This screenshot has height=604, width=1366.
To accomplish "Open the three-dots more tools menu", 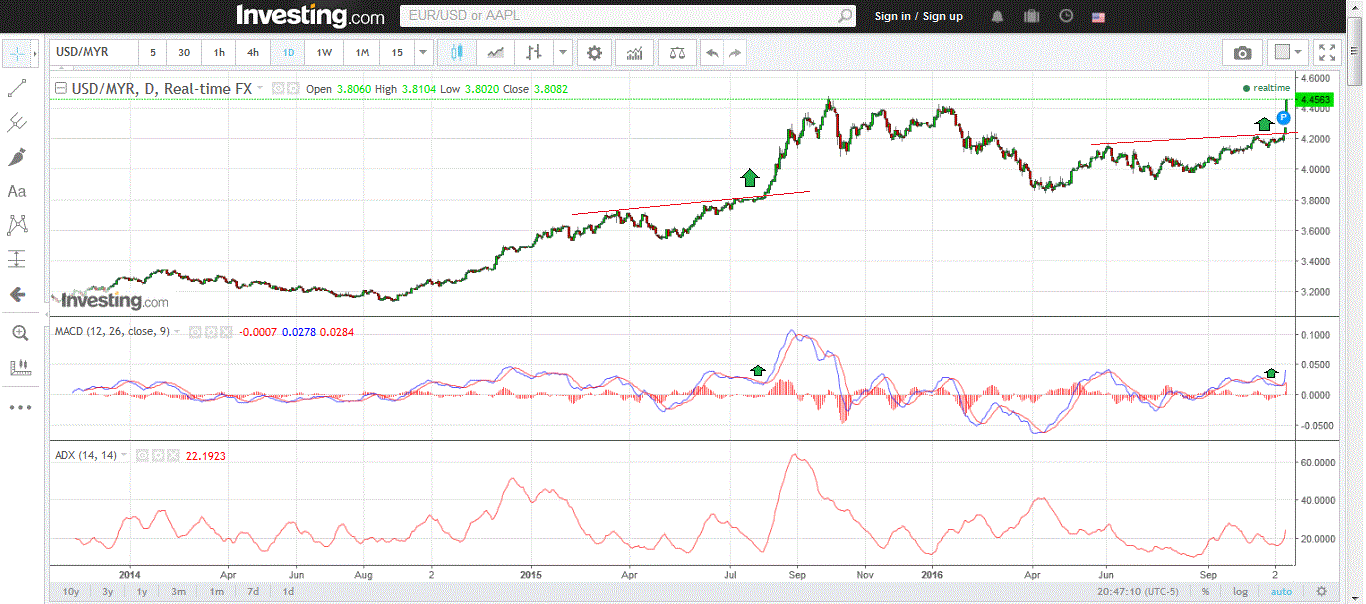I will (x=21, y=407).
